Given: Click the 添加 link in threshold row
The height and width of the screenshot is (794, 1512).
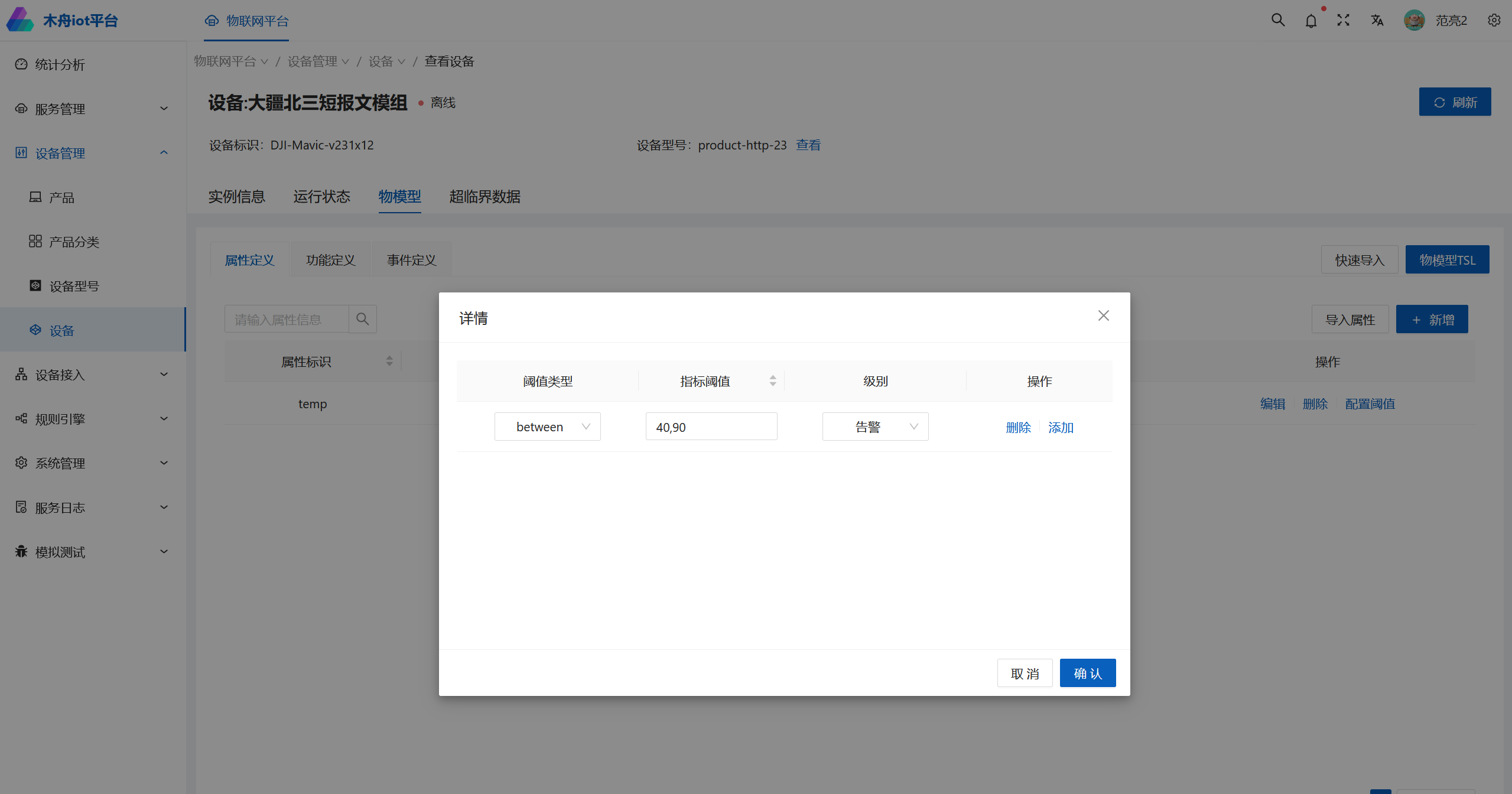Looking at the screenshot, I should (x=1061, y=427).
